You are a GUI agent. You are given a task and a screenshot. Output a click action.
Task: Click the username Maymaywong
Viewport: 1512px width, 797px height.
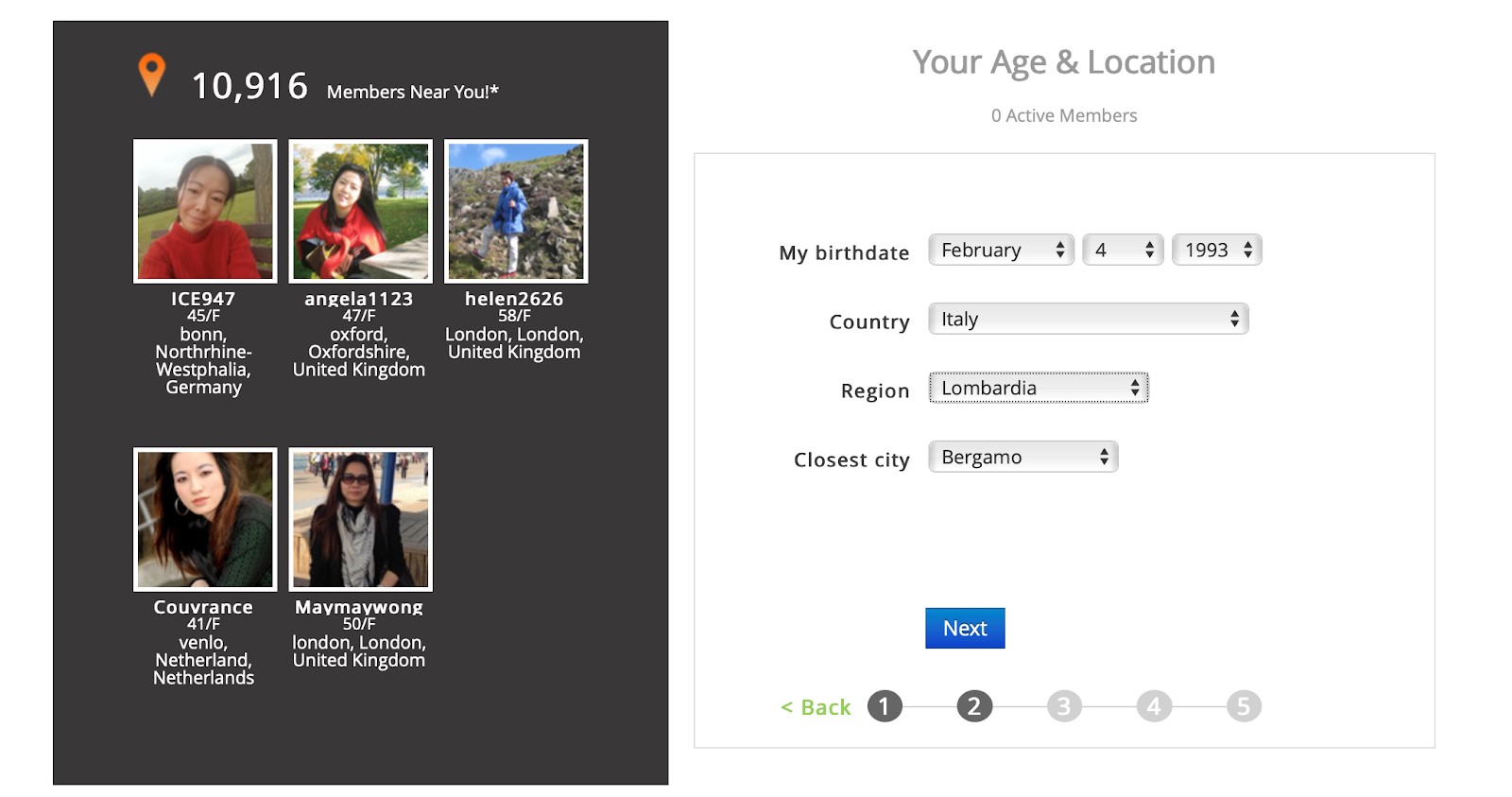pos(359,607)
